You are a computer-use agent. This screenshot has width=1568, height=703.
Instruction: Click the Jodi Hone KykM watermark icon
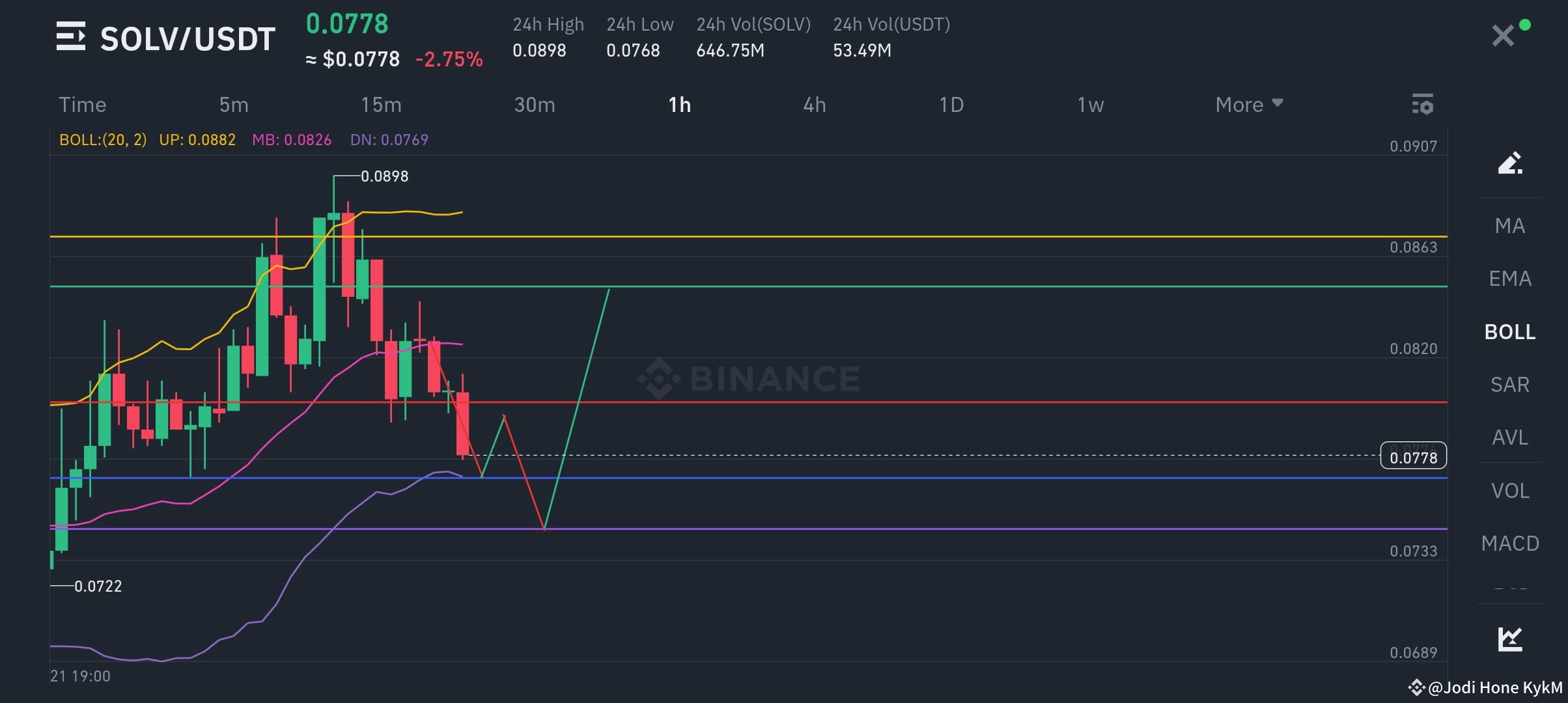1416,687
